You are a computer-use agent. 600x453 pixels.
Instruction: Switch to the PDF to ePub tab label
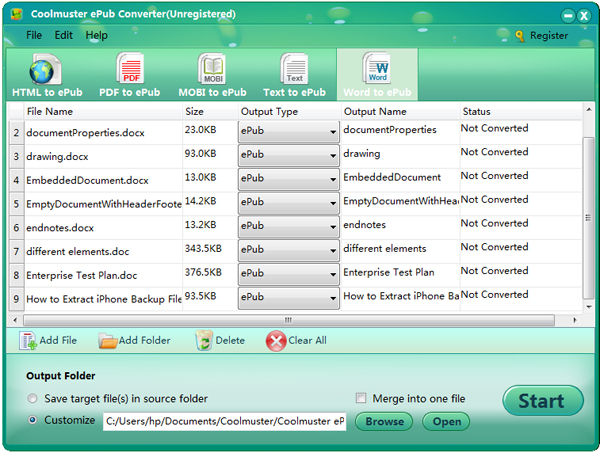130,92
